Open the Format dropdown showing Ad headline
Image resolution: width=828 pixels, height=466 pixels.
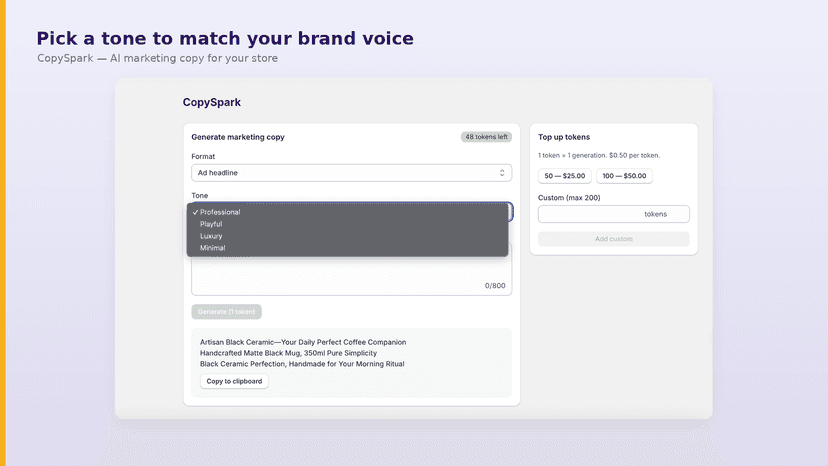pyautogui.click(x=351, y=173)
